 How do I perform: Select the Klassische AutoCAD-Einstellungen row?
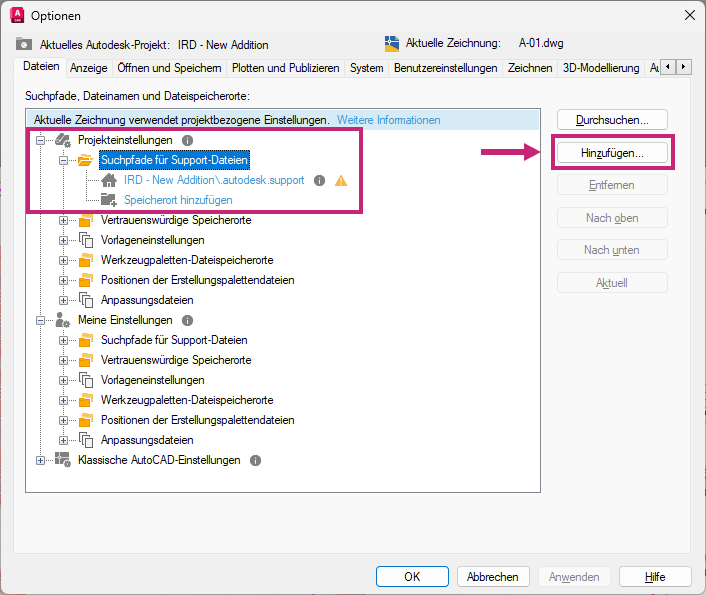point(159,460)
